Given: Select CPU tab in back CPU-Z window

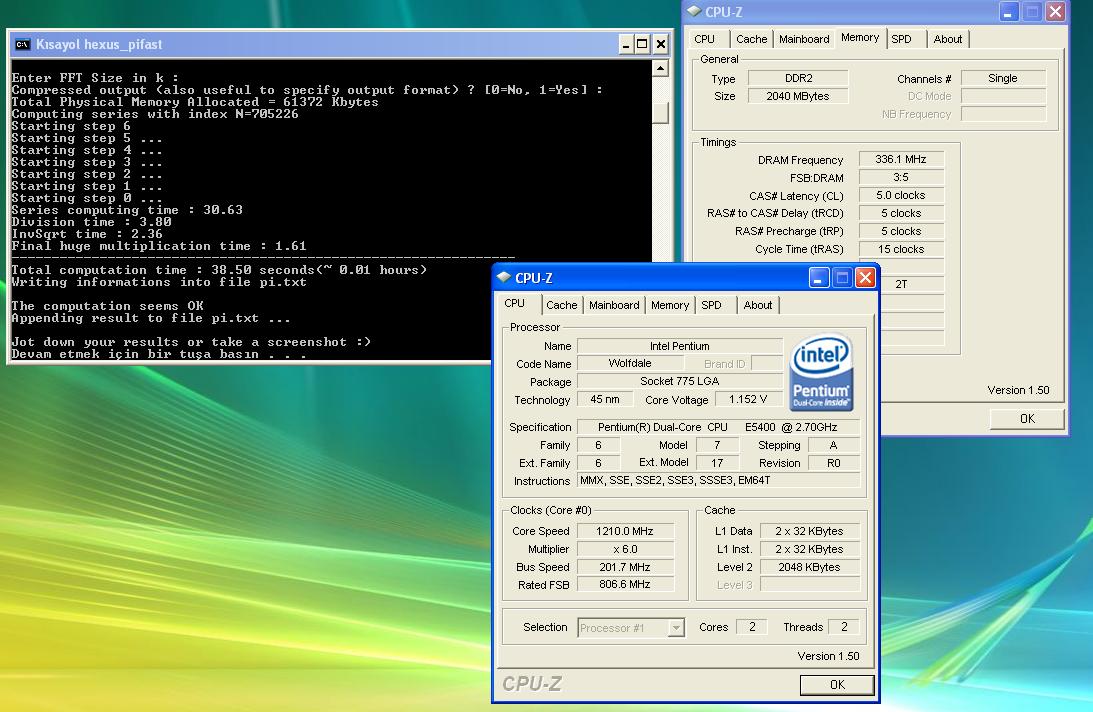Looking at the screenshot, I should tap(705, 39).
